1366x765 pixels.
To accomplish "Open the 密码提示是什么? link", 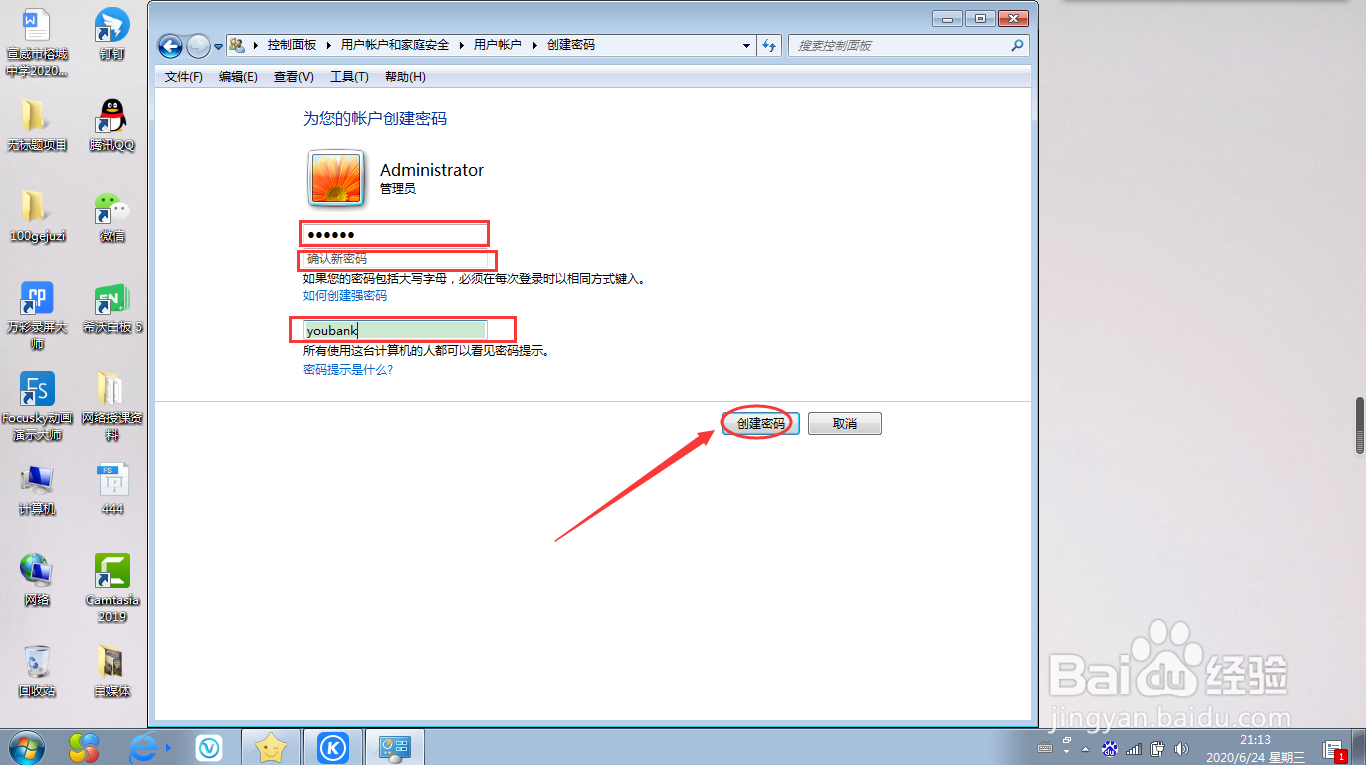I will (348, 370).
